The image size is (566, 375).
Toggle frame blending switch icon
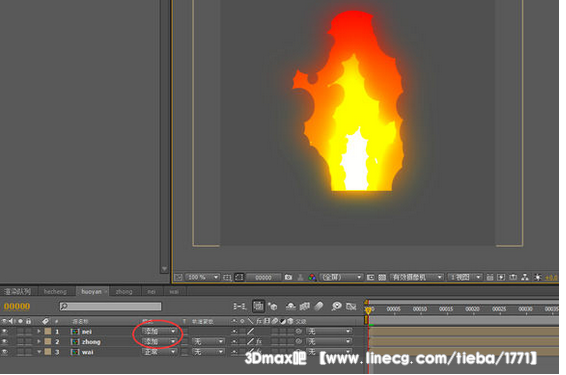pyautogui.click(x=305, y=306)
